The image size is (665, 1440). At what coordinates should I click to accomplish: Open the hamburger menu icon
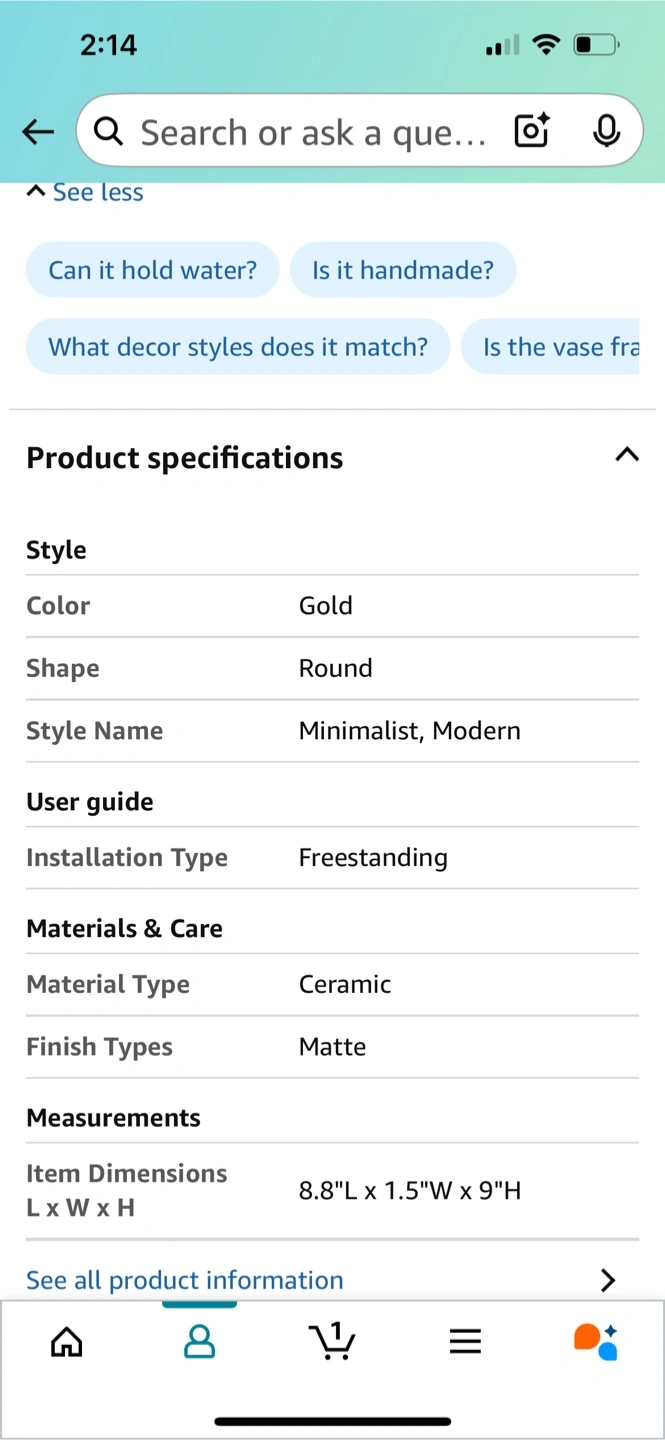(465, 1341)
